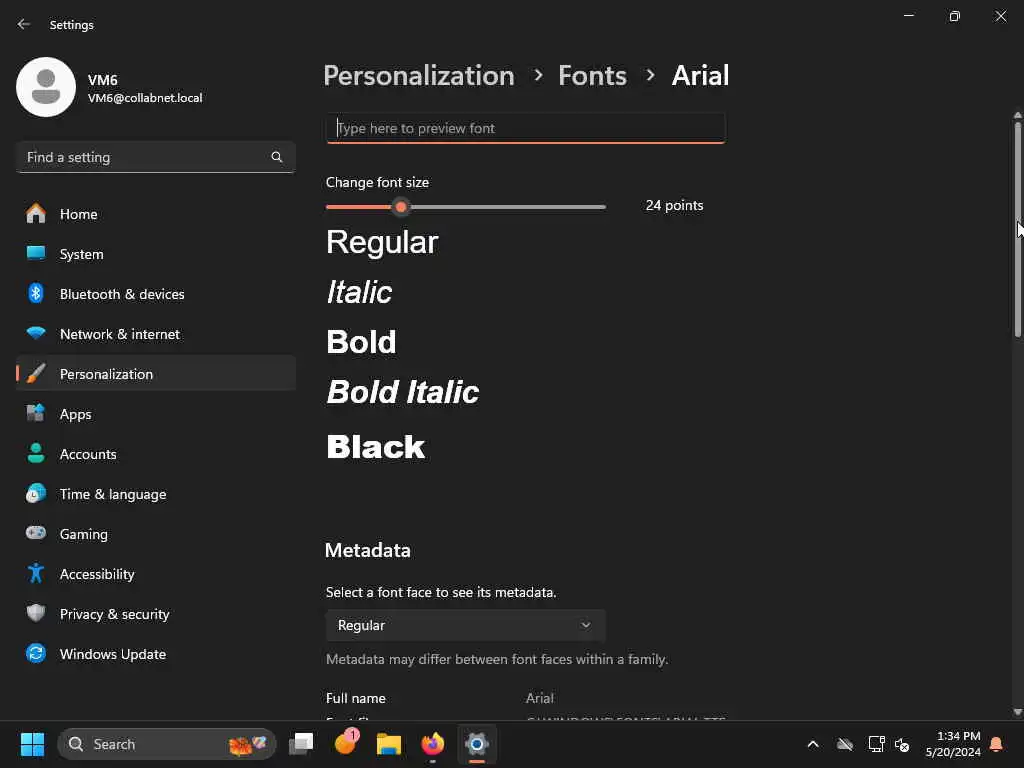The width and height of the screenshot is (1024, 768).
Task: Click the 24 points value
Action: (674, 205)
